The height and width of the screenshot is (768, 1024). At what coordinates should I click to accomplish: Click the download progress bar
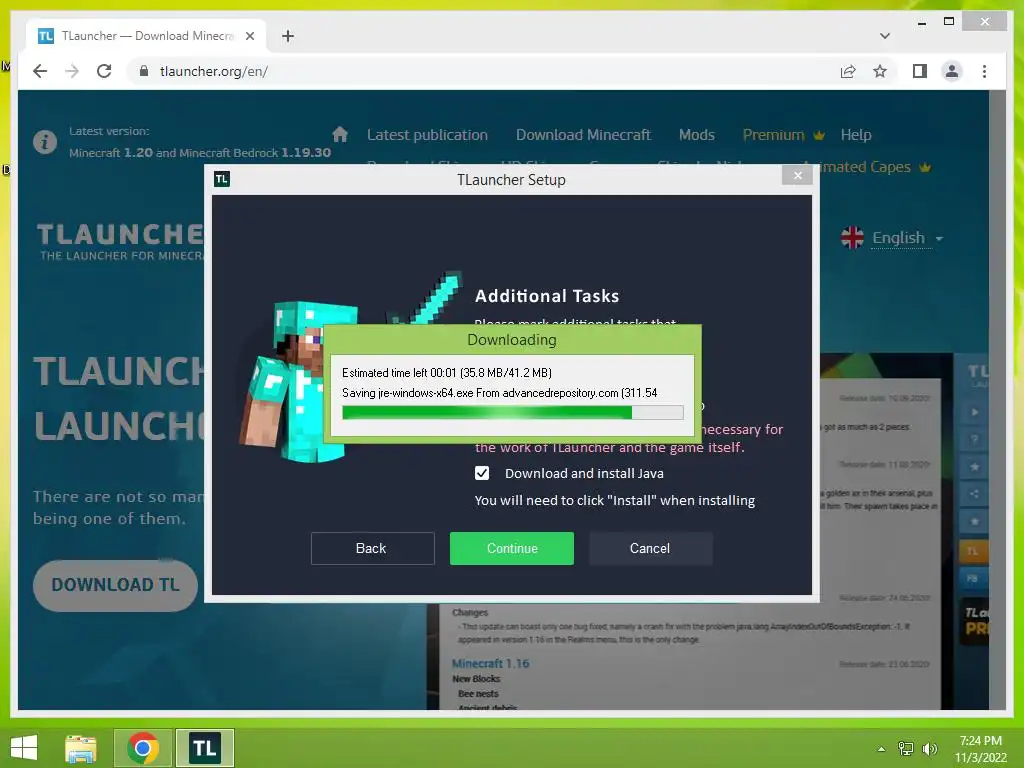tap(513, 412)
